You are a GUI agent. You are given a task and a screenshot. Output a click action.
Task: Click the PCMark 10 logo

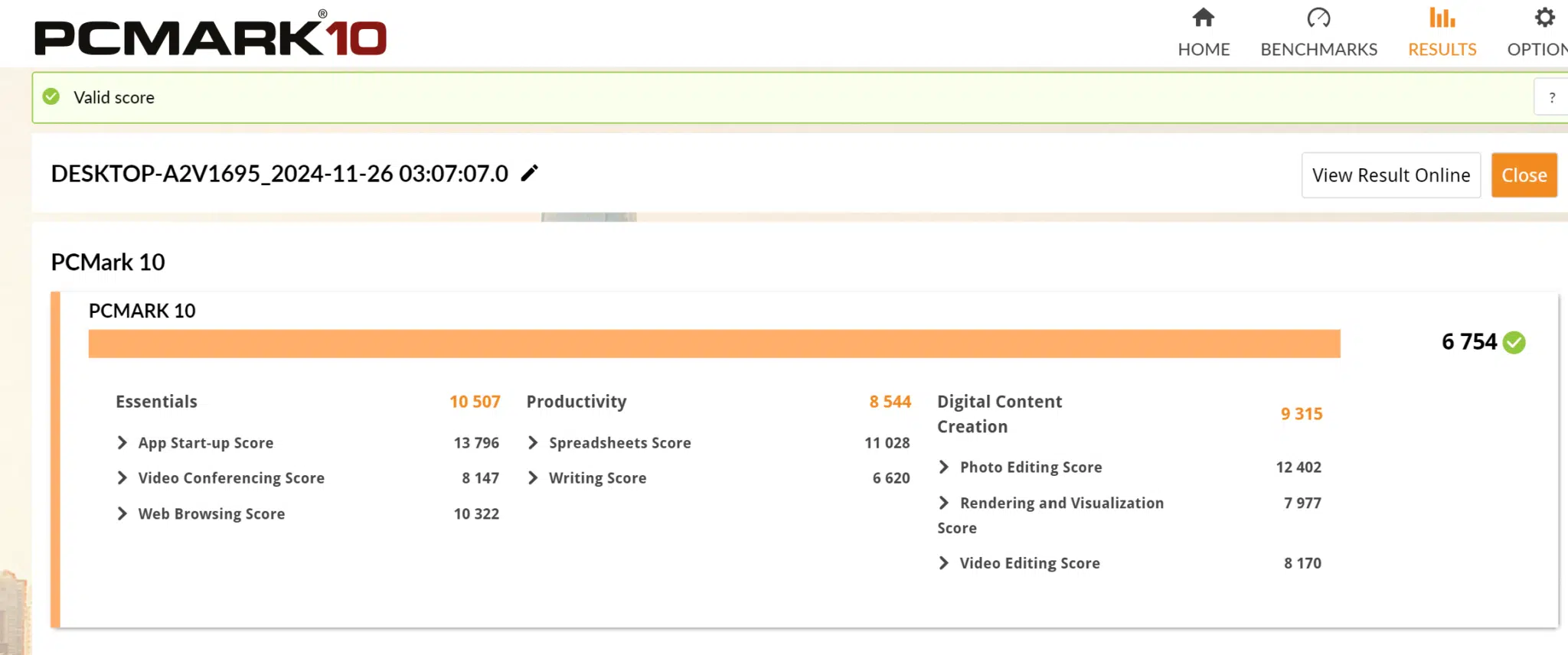(x=211, y=34)
